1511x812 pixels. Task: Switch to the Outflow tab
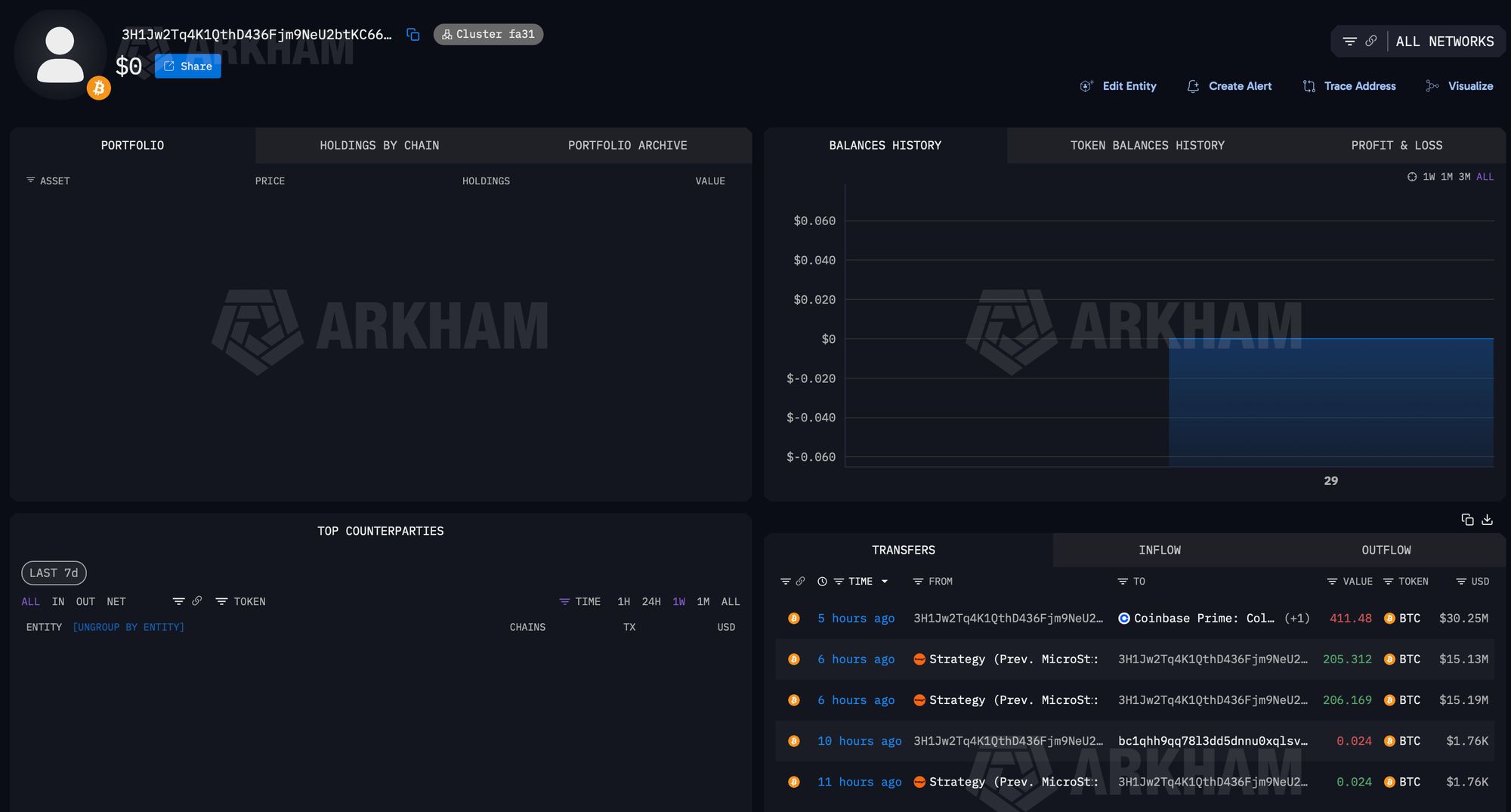pos(1386,550)
